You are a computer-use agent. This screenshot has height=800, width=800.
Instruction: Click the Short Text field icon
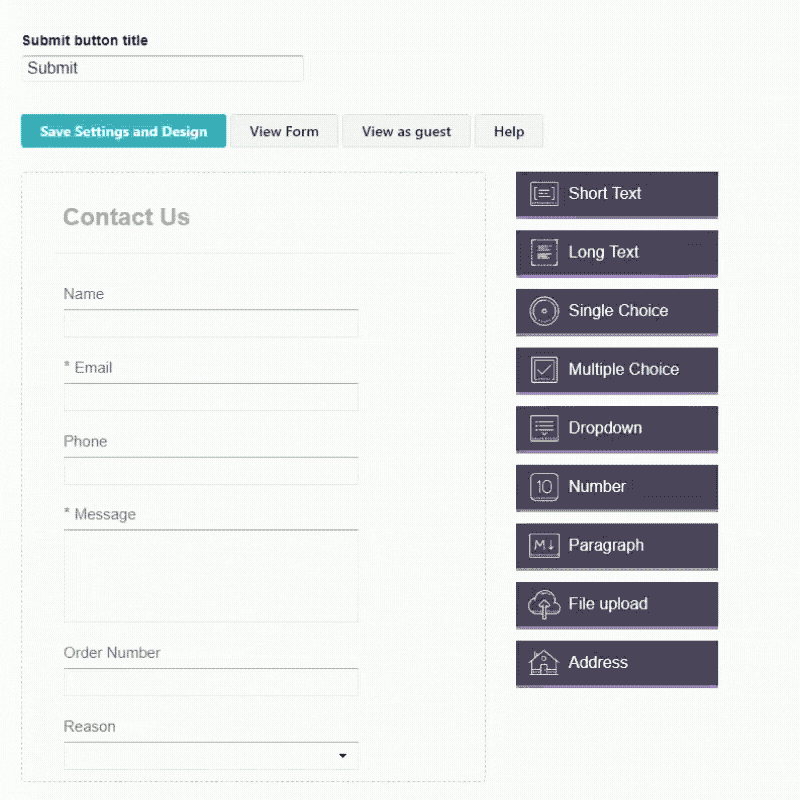(x=544, y=194)
